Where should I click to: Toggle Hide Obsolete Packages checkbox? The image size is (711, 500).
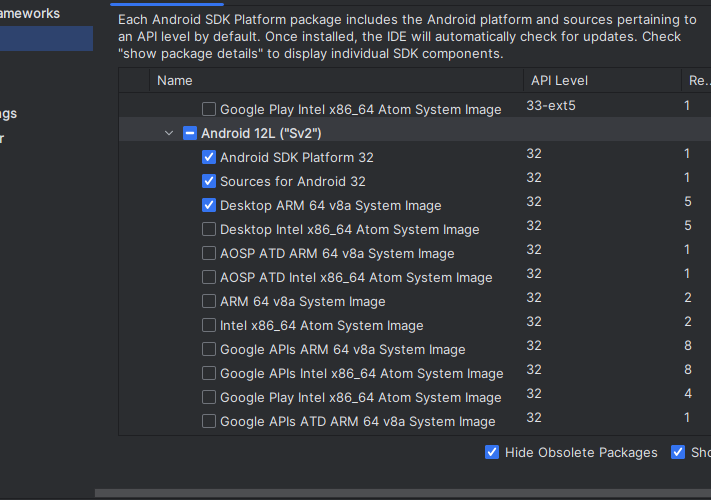coord(492,452)
